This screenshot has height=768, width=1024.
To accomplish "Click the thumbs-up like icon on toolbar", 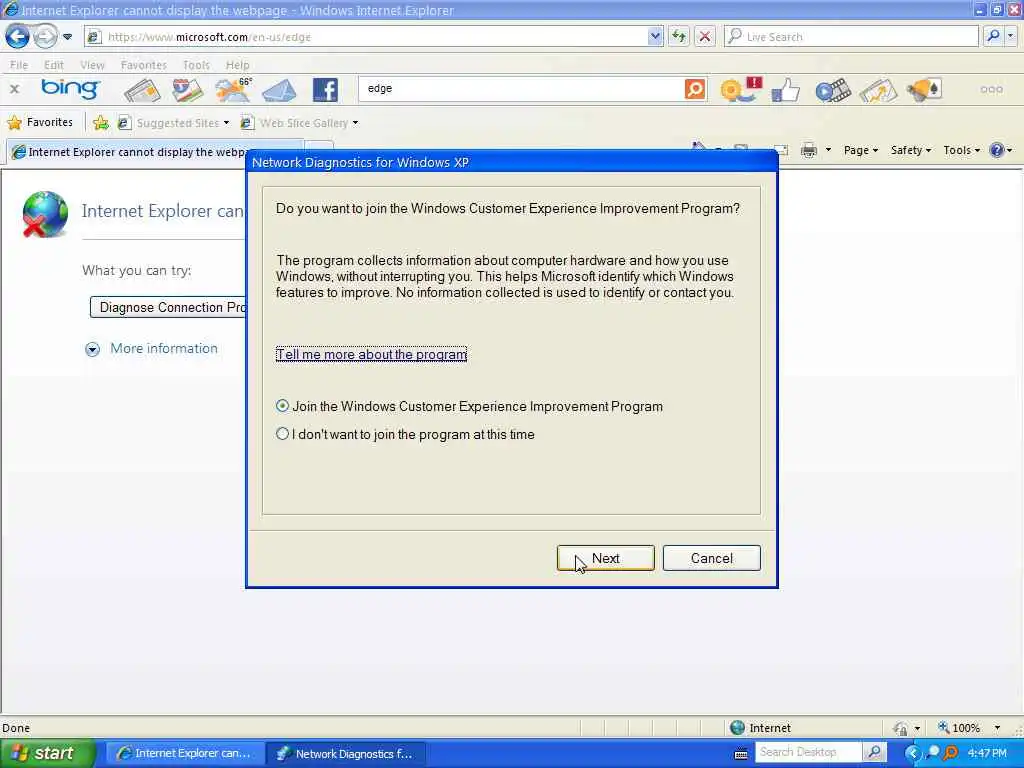I will coord(786,90).
